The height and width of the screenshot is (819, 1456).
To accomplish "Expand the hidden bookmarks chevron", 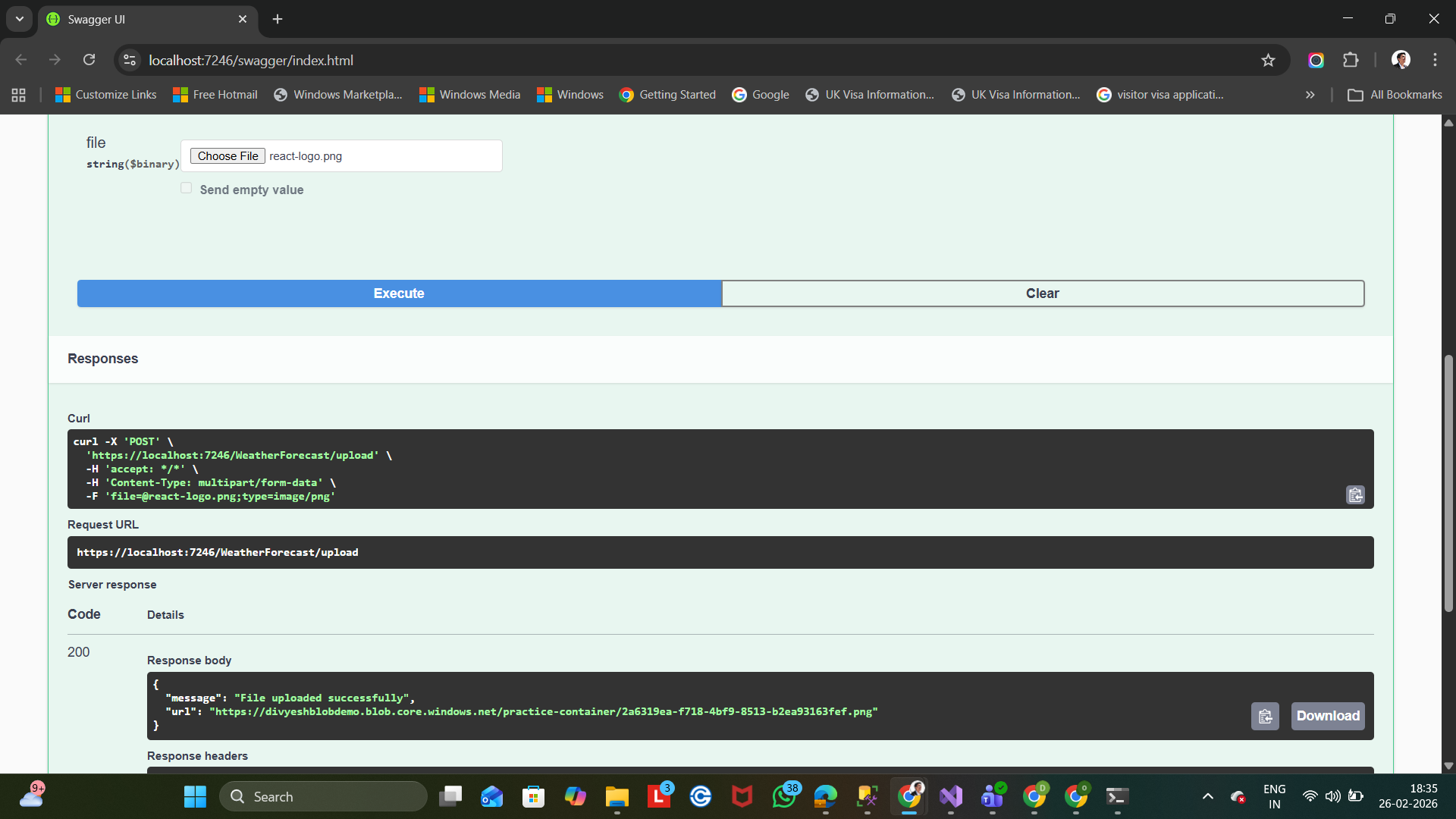I will pos(1310,95).
